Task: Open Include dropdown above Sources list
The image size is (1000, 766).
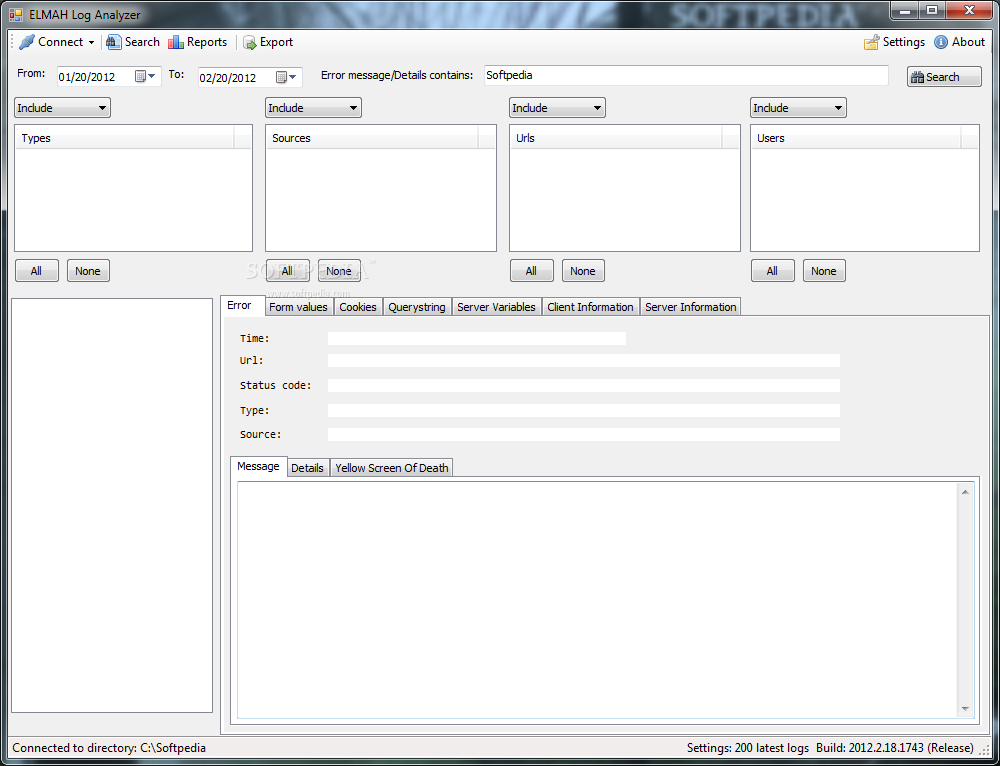Action: point(313,108)
